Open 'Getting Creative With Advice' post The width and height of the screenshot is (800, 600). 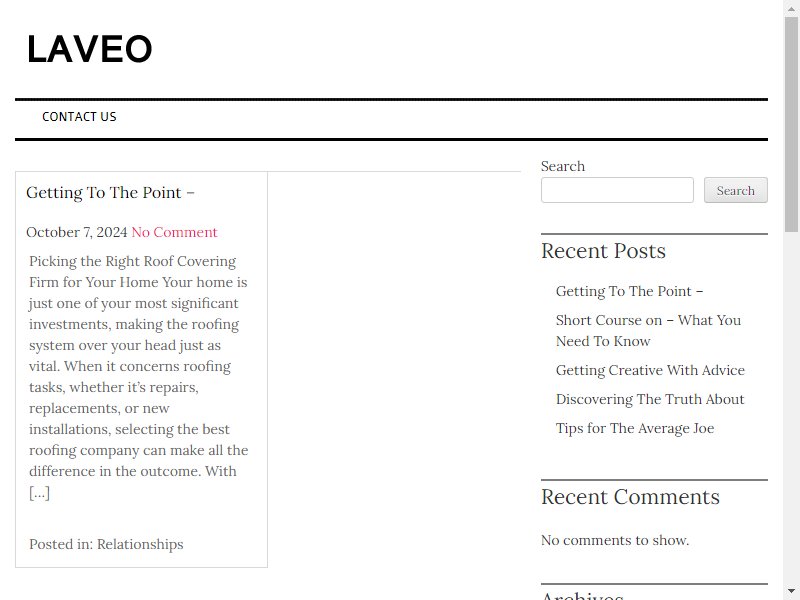coord(650,370)
